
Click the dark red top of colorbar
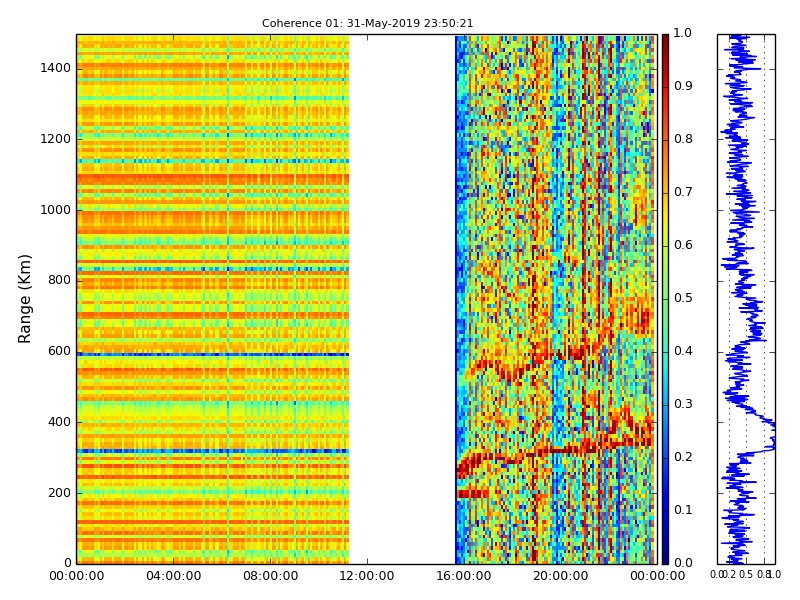pyautogui.click(x=665, y=43)
